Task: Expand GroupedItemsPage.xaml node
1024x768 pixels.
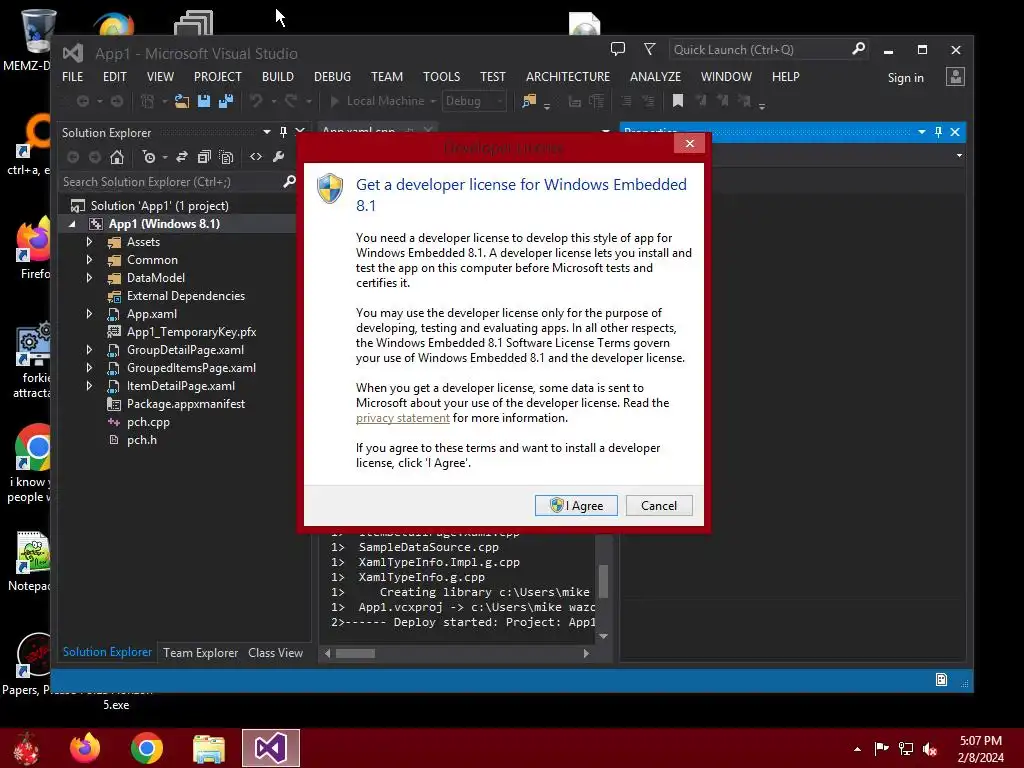Action: 89,368
